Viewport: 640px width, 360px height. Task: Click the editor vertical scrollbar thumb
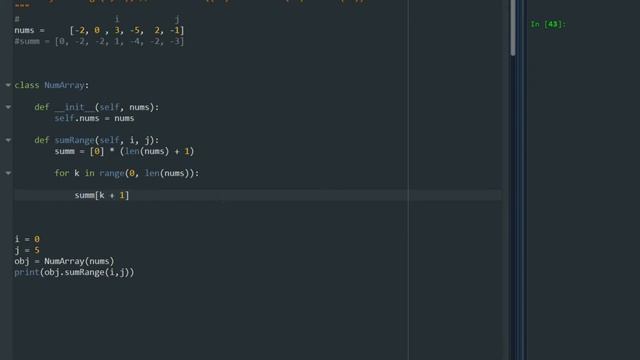pyautogui.click(x=513, y=27)
